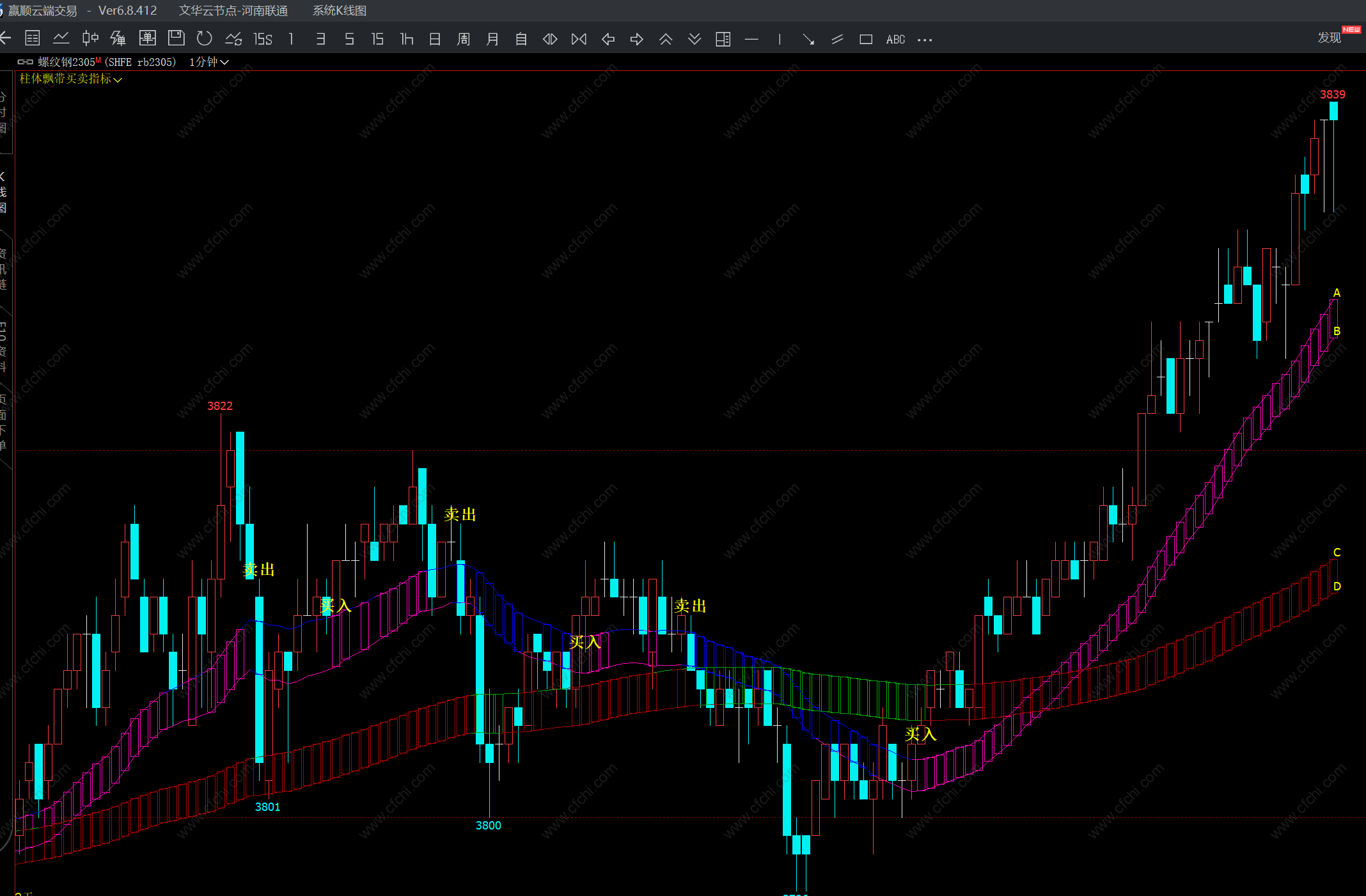Select the parallel lines drawing tool
The height and width of the screenshot is (896, 1366).
(837, 40)
